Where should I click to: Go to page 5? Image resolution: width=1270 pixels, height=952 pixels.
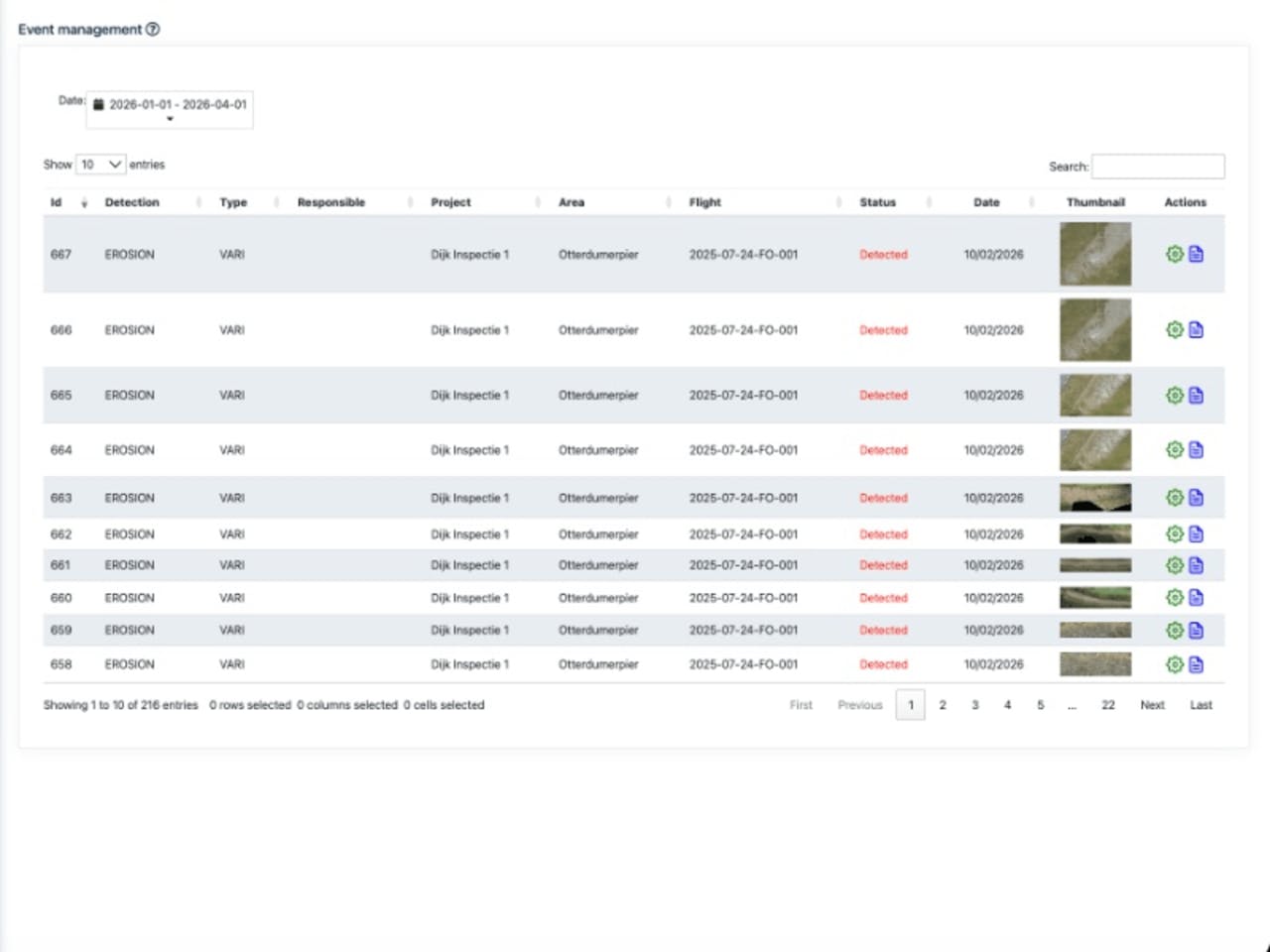[1041, 705]
